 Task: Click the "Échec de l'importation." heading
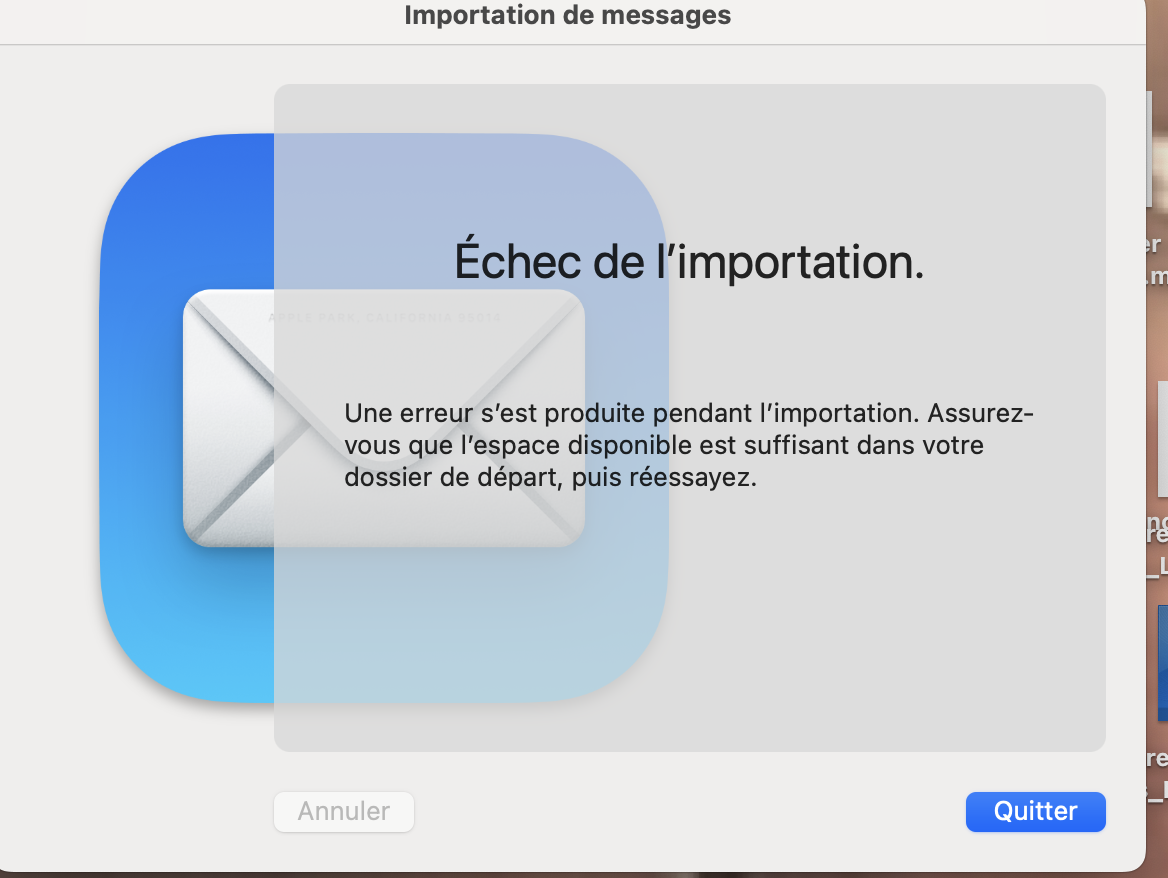(x=688, y=261)
